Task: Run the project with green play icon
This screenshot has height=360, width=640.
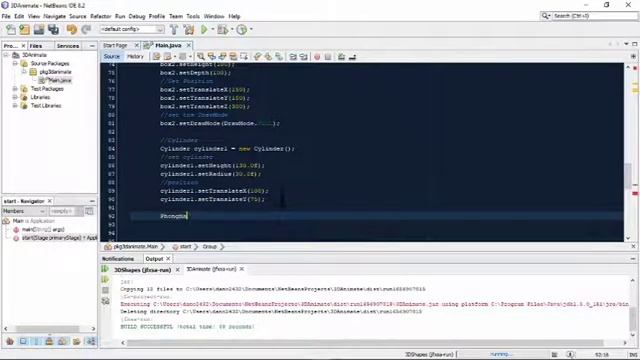Action: 204,29
